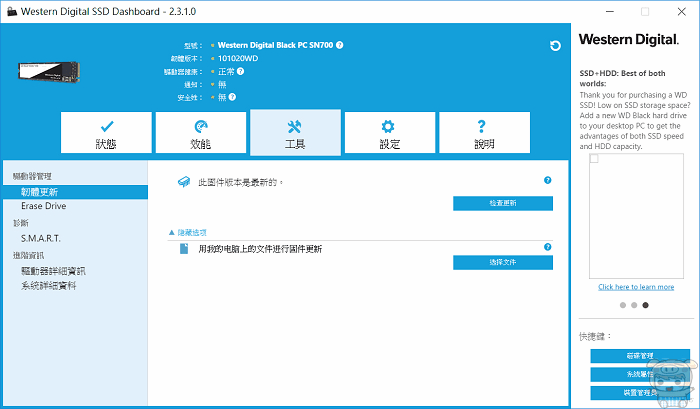Select the third carousel dot in promo panel
The height and width of the screenshot is (409, 700).
coord(645,305)
